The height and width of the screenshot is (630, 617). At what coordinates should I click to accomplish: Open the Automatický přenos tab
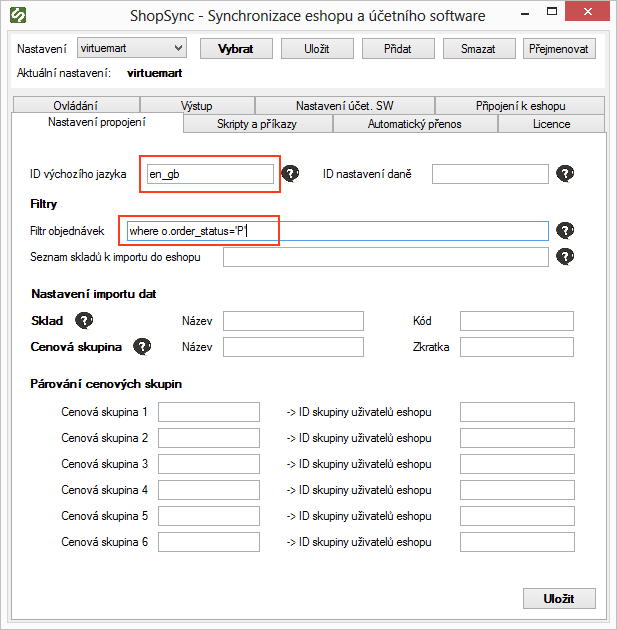[x=415, y=124]
